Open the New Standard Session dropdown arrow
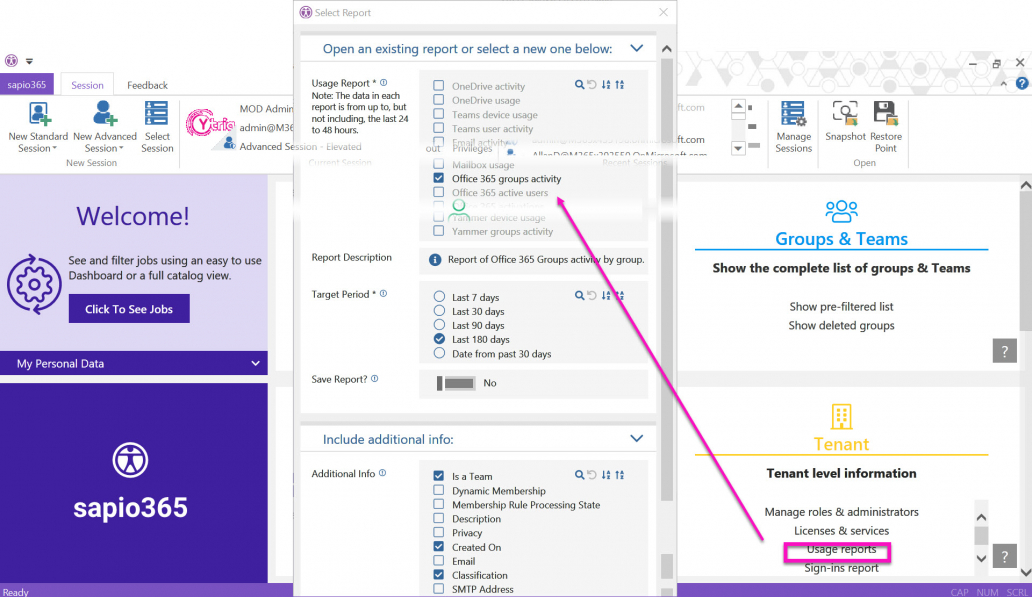The height and width of the screenshot is (597, 1032). click(55, 149)
